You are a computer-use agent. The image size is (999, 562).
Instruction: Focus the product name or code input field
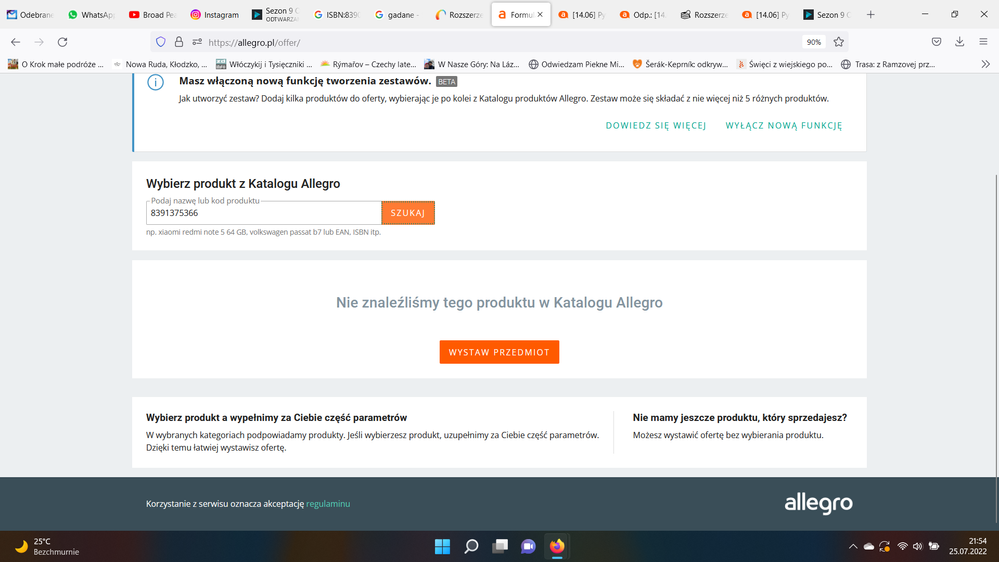coord(264,213)
